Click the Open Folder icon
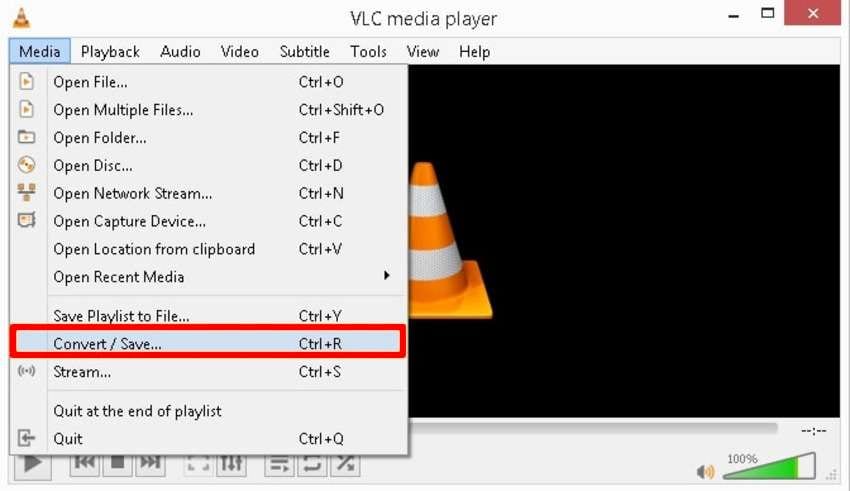Viewport: 850px width, 491px height. [x=26, y=137]
